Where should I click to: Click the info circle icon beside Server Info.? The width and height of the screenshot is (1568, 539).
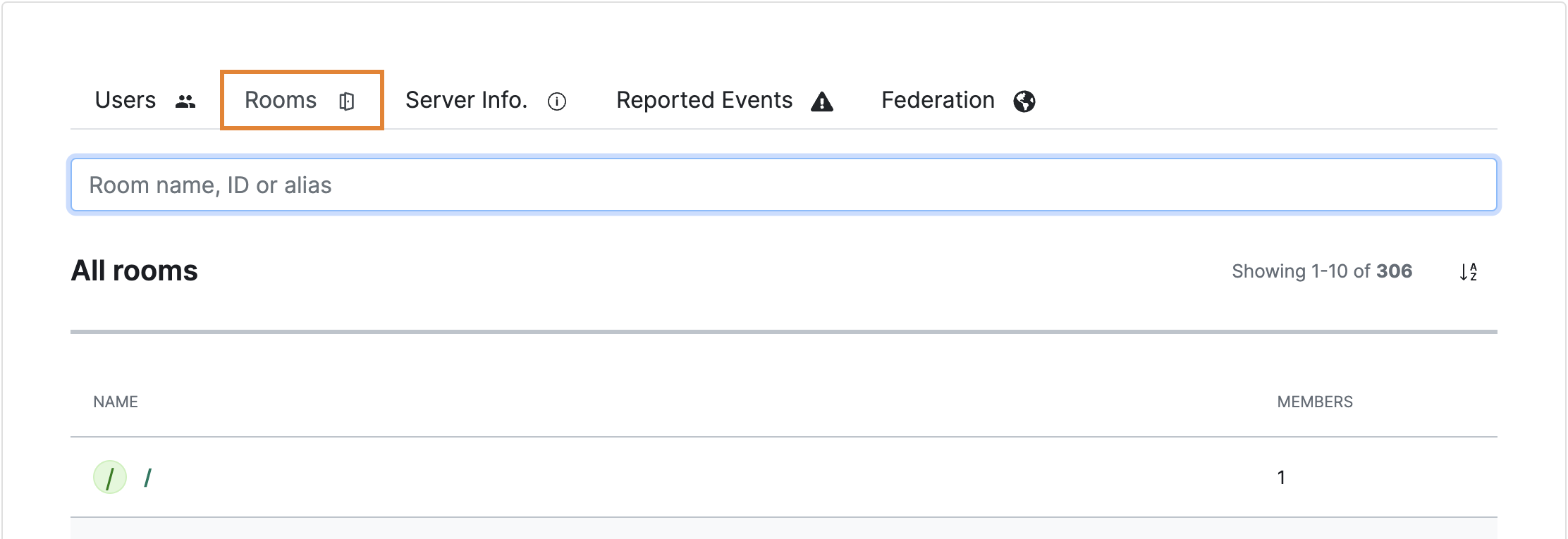point(557,102)
